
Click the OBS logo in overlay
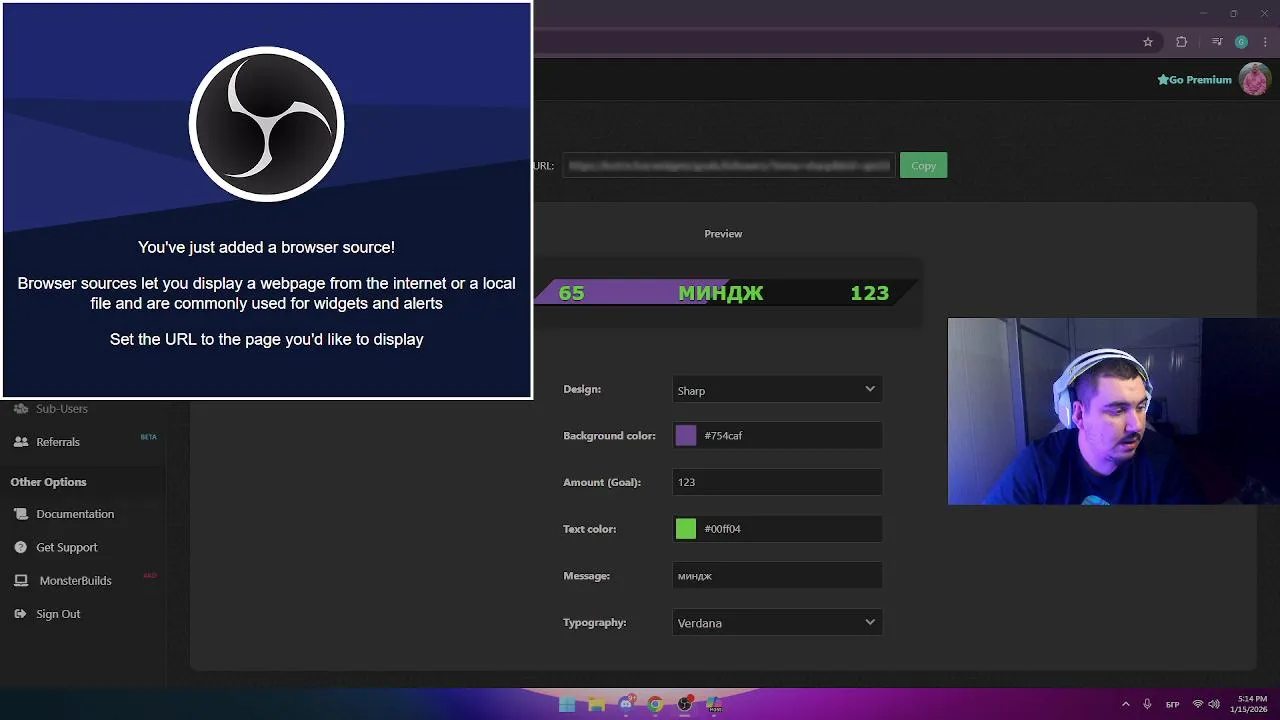(x=267, y=124)
